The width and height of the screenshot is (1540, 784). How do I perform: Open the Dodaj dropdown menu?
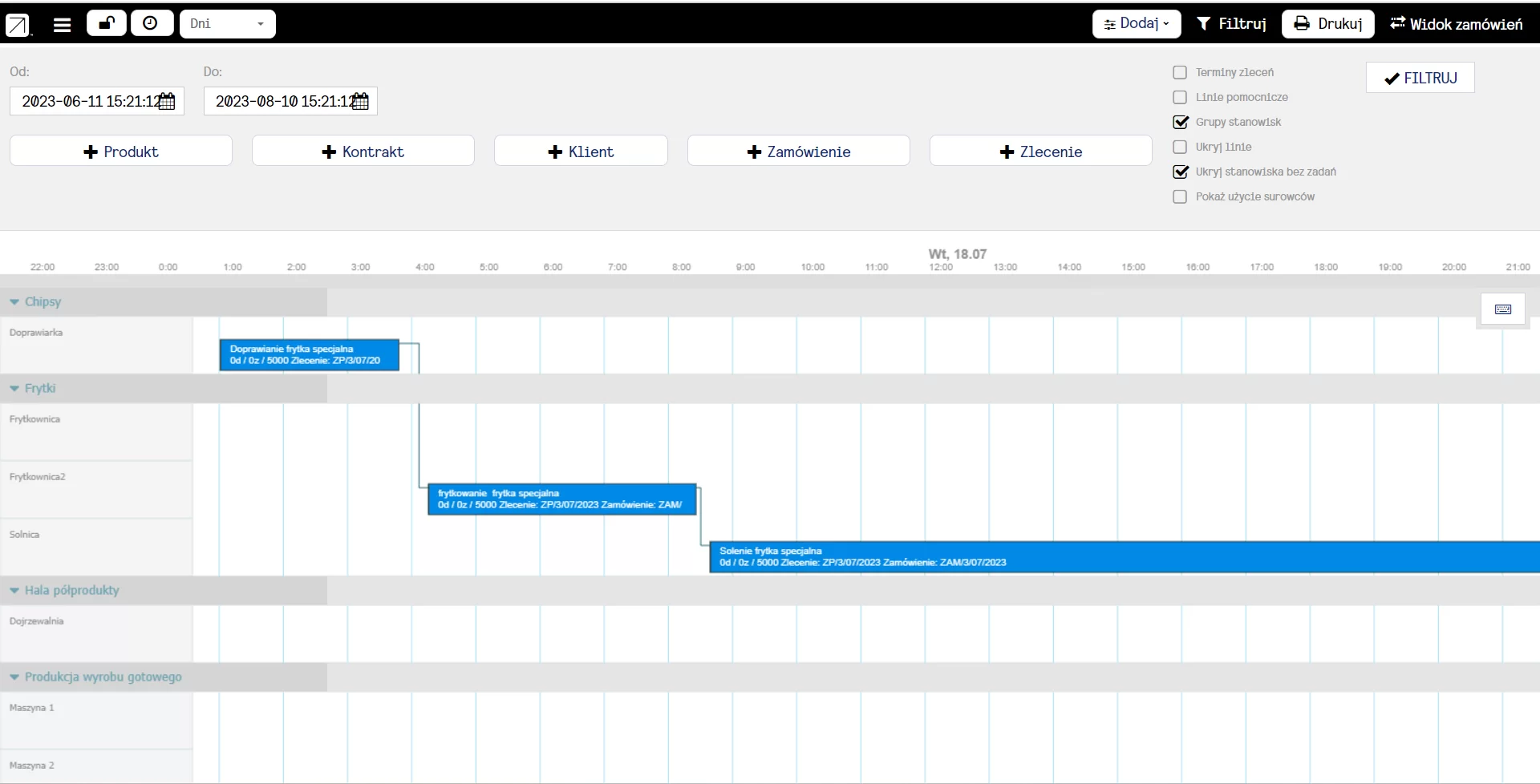tap(1137, 24)
